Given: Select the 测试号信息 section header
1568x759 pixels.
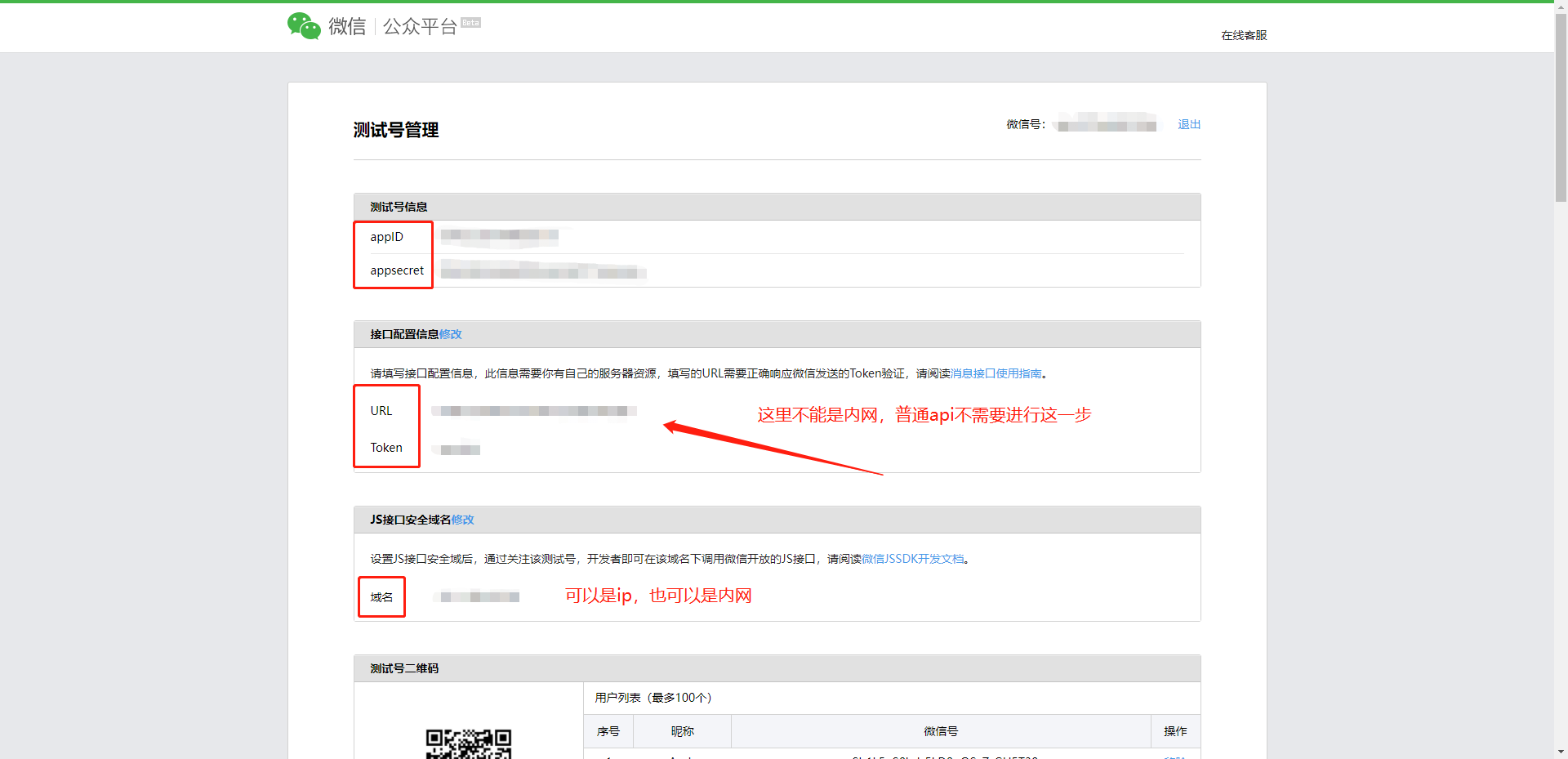Looking at the screenshot, I should [777, 207].
